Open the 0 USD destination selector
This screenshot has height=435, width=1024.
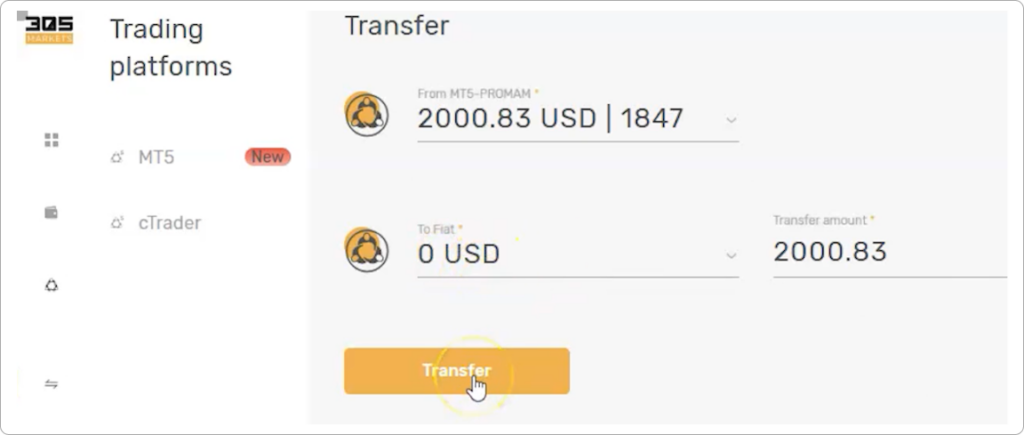(x=578, y=253)
